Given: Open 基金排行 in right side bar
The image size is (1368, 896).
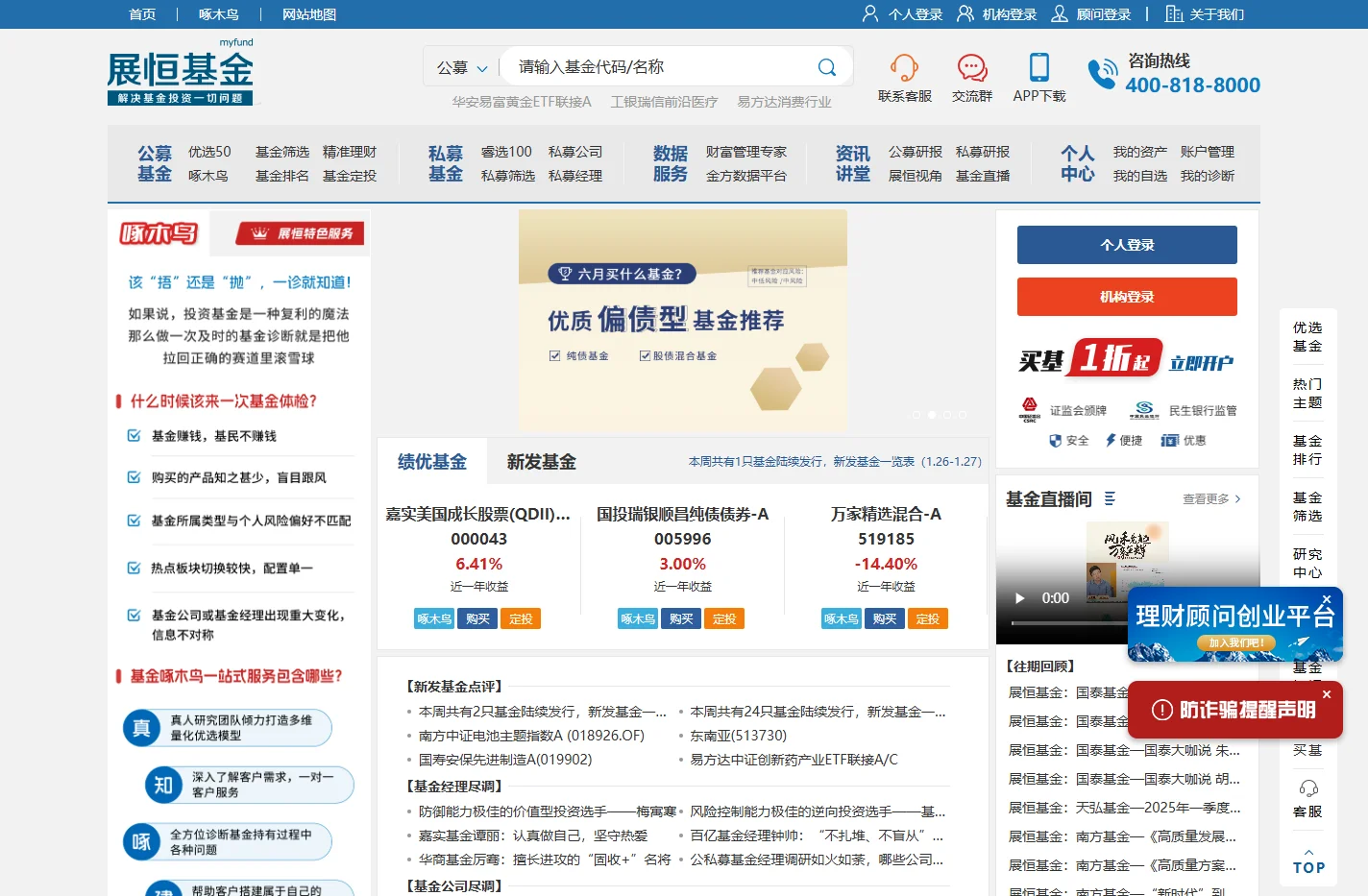Looking at the screenshot, I should pyautogui.click(x=1307, y=449).
